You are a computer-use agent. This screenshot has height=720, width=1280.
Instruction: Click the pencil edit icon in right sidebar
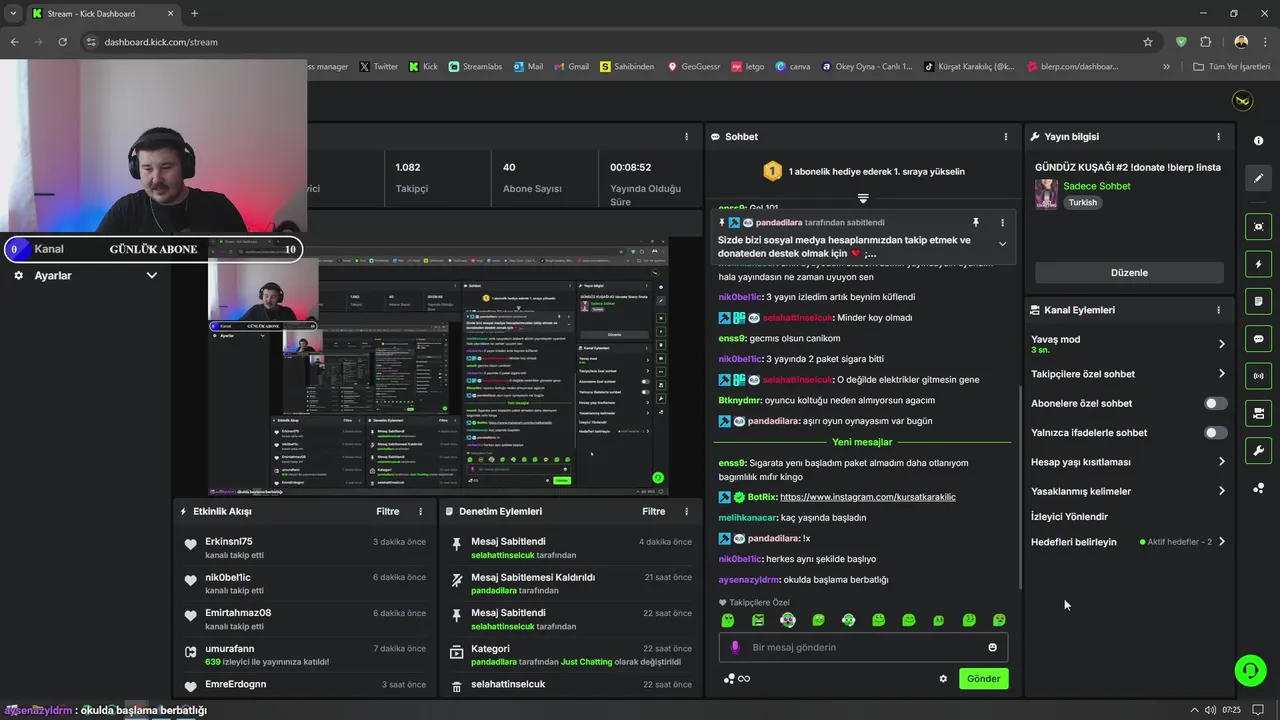(x=1258, y=178)
